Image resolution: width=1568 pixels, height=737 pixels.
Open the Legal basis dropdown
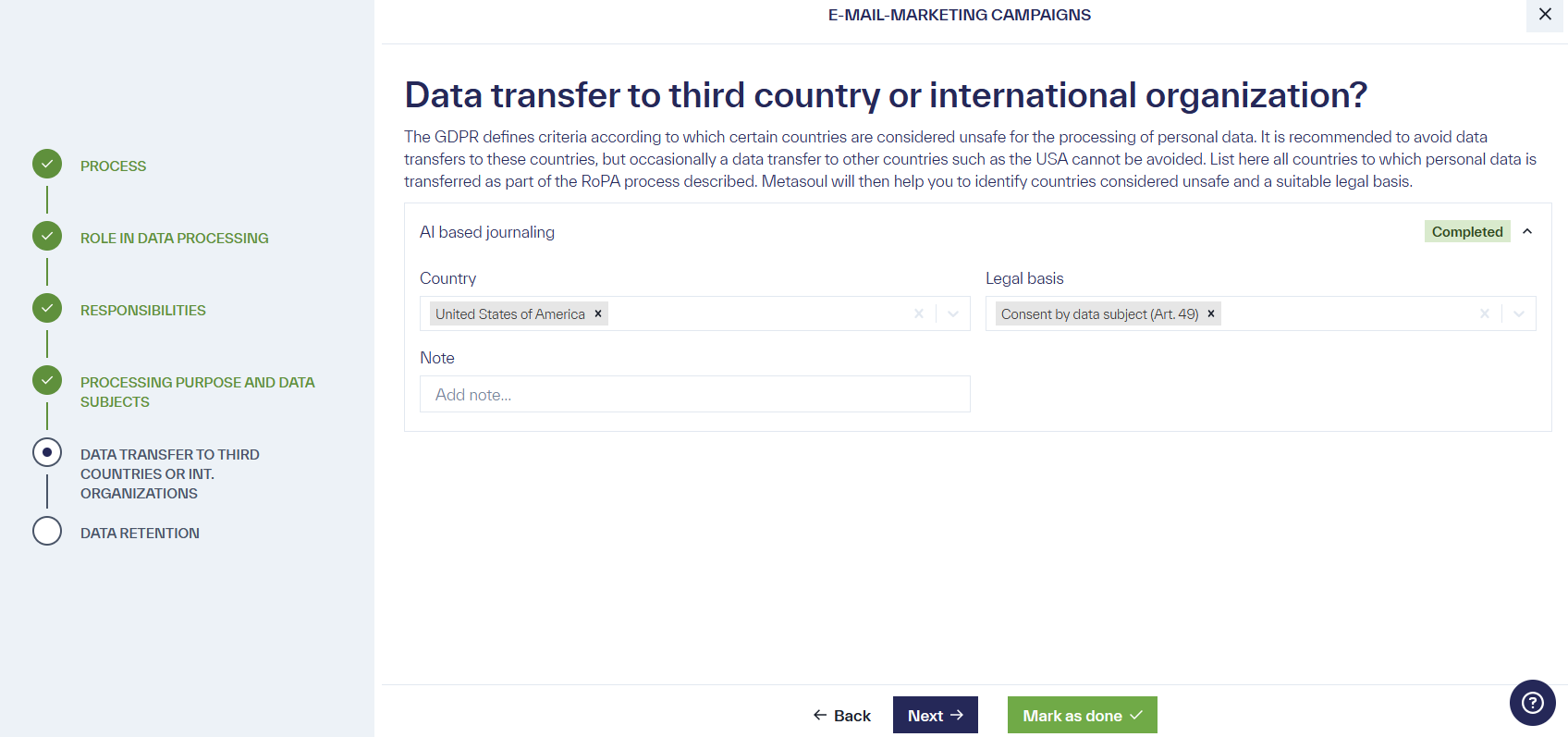(x=1518, y=313)
